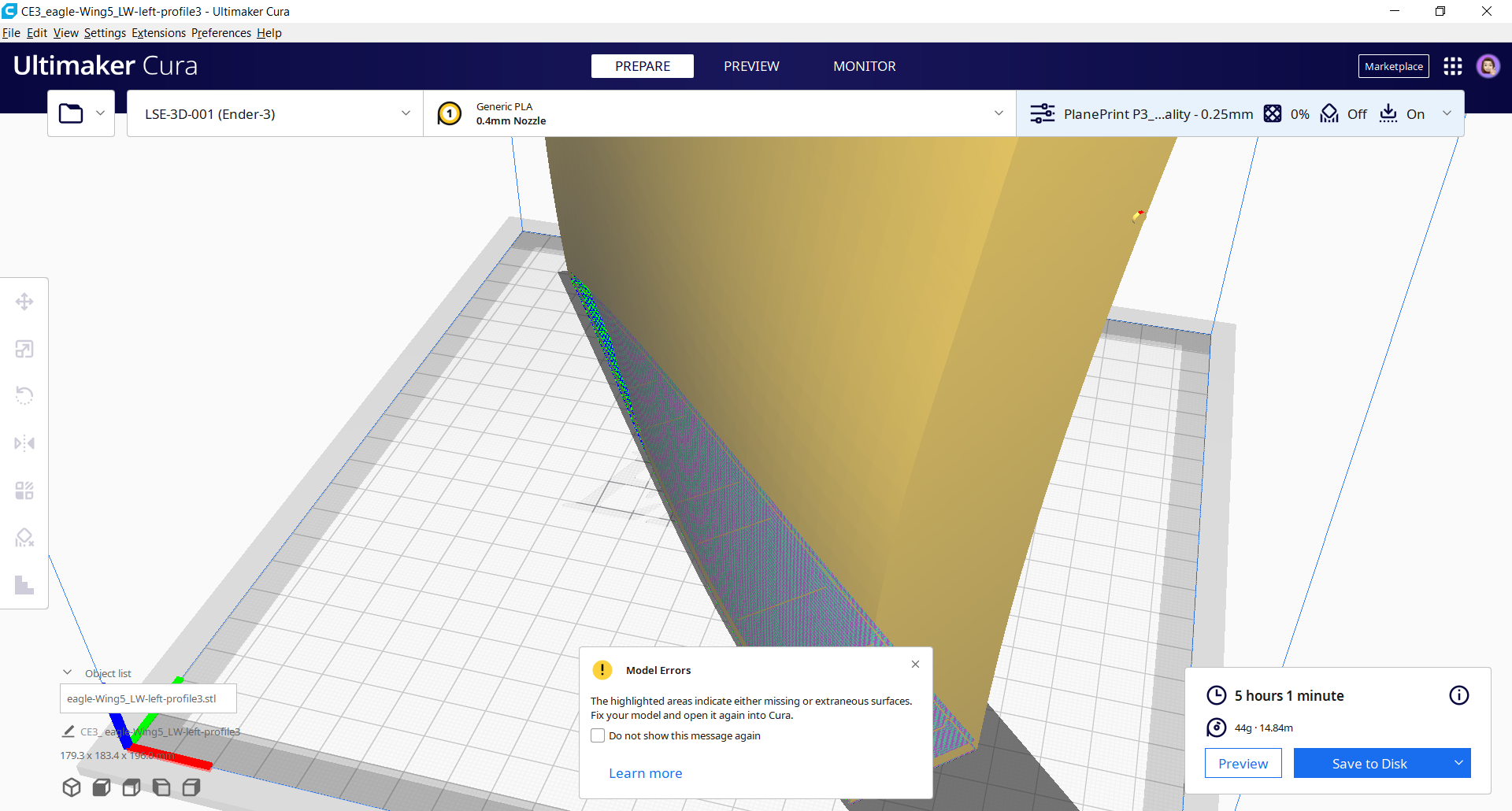Click the Save to Disk button
The height and width of the screenshot is (811, 1512).
click(1369, 763)
